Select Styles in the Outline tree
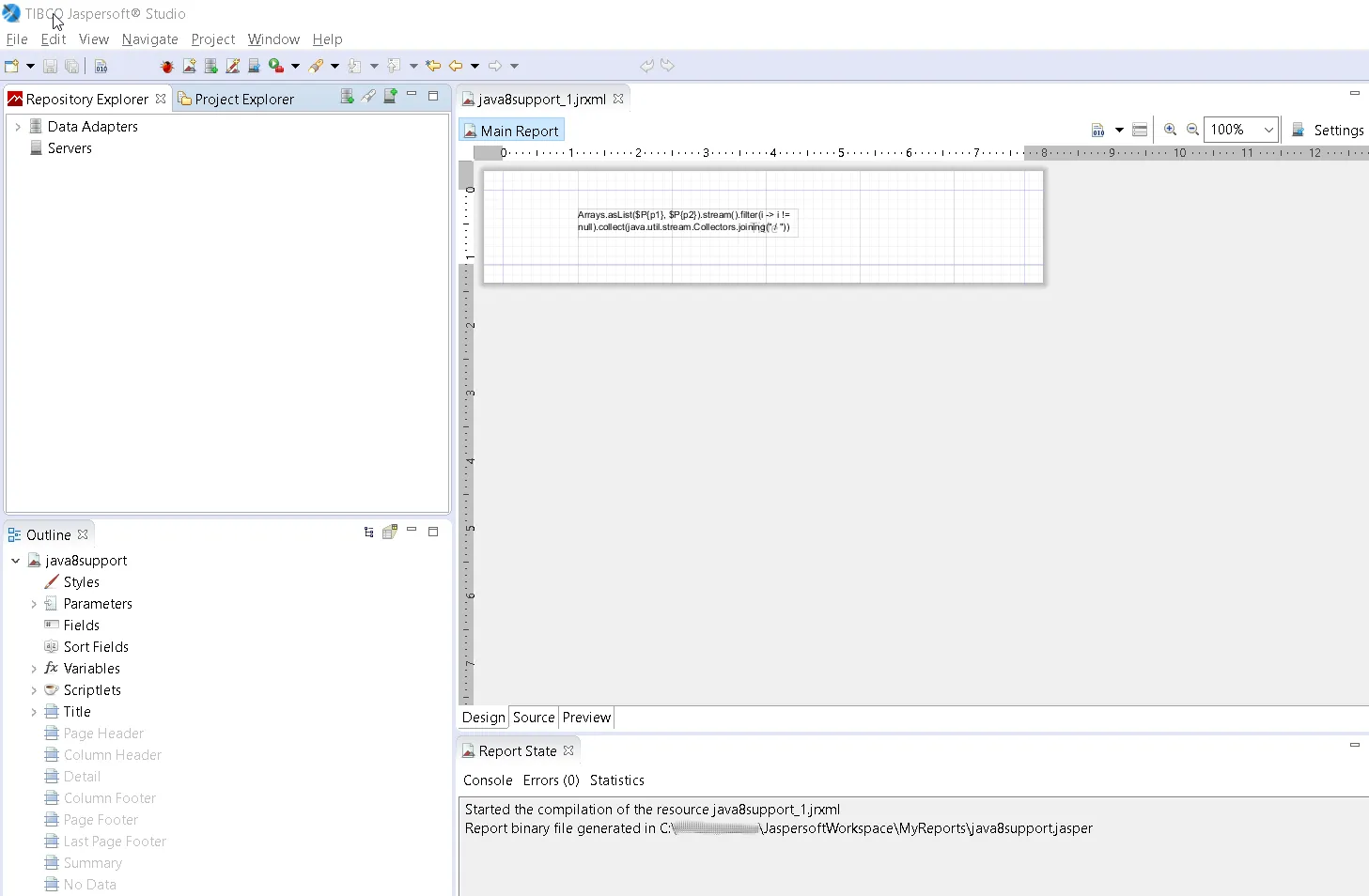The image size is (1369, 896). point(82,582)
